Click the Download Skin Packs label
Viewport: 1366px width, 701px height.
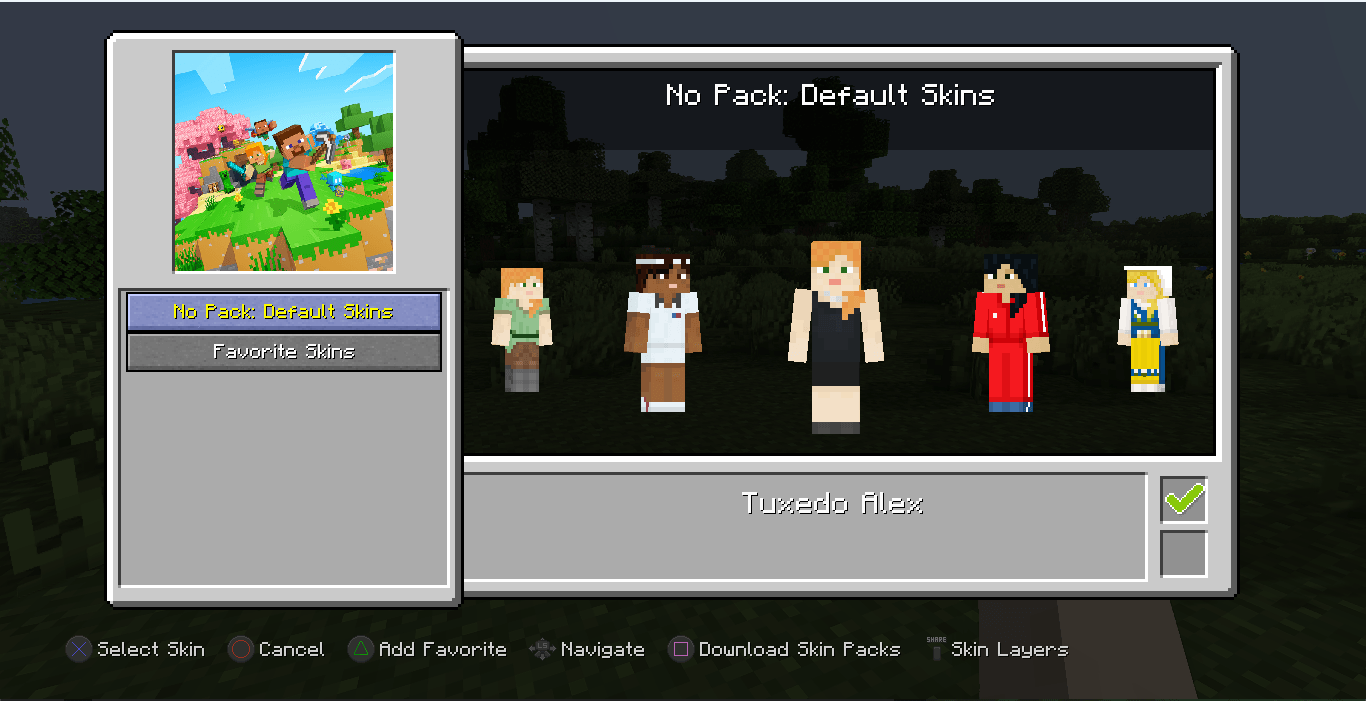pos(799,649)
